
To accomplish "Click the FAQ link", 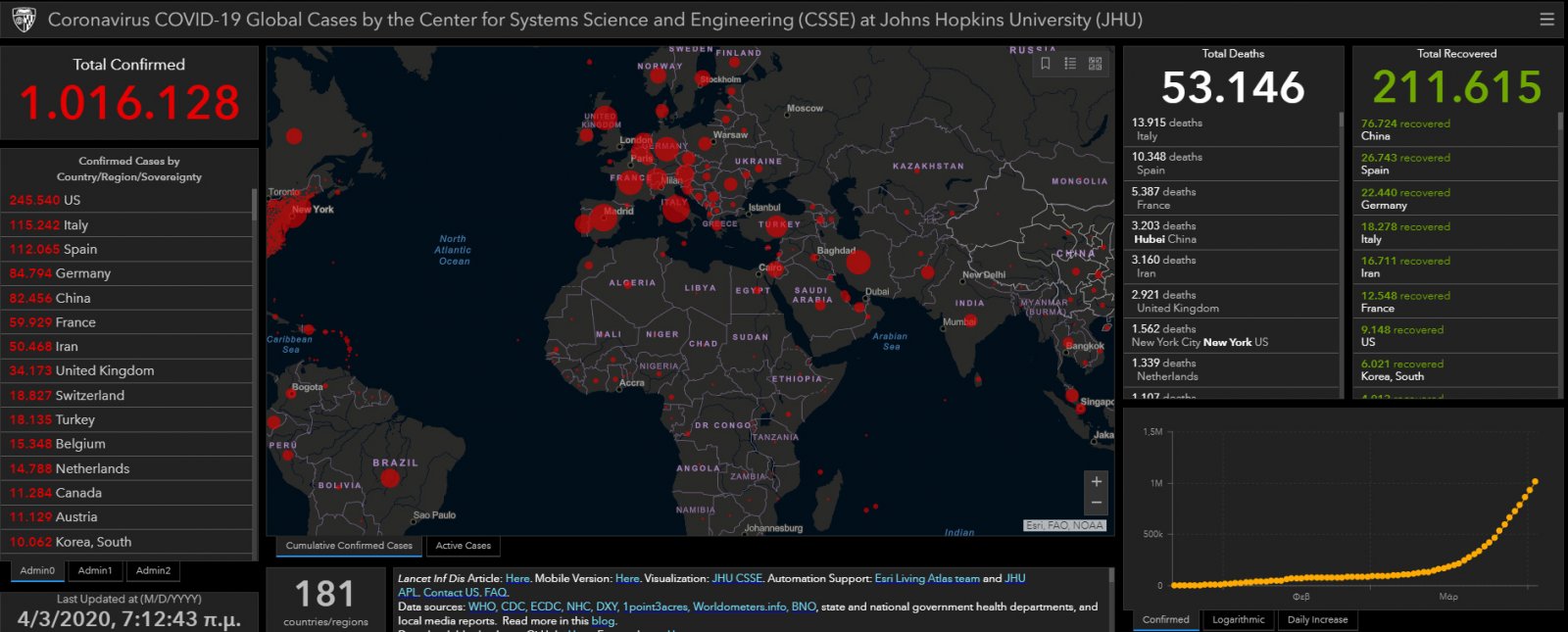I will click(x=495, y=592).
